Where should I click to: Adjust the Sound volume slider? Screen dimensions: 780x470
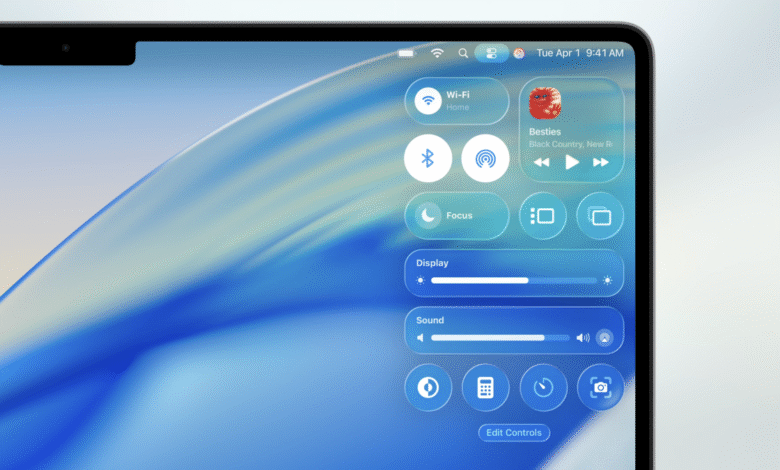(x=500, y=338)
